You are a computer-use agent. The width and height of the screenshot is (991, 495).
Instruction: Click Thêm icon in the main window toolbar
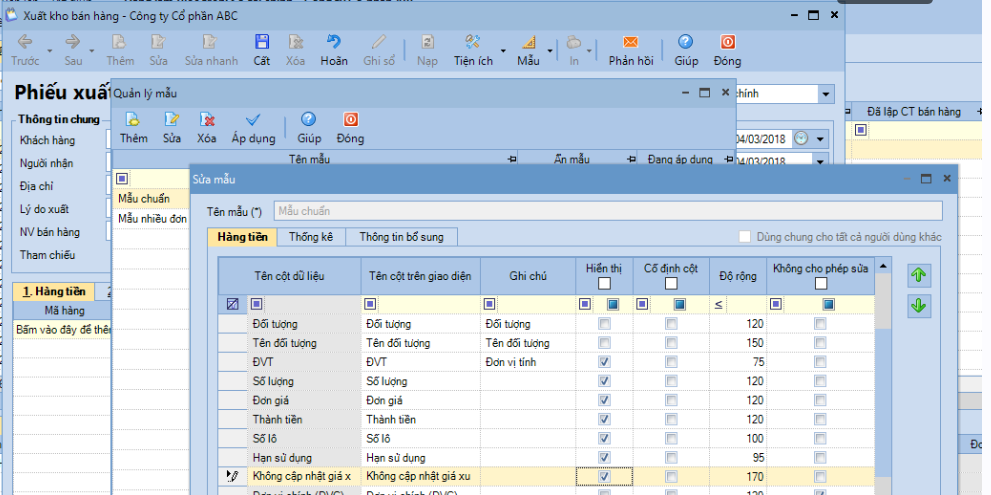119,42
